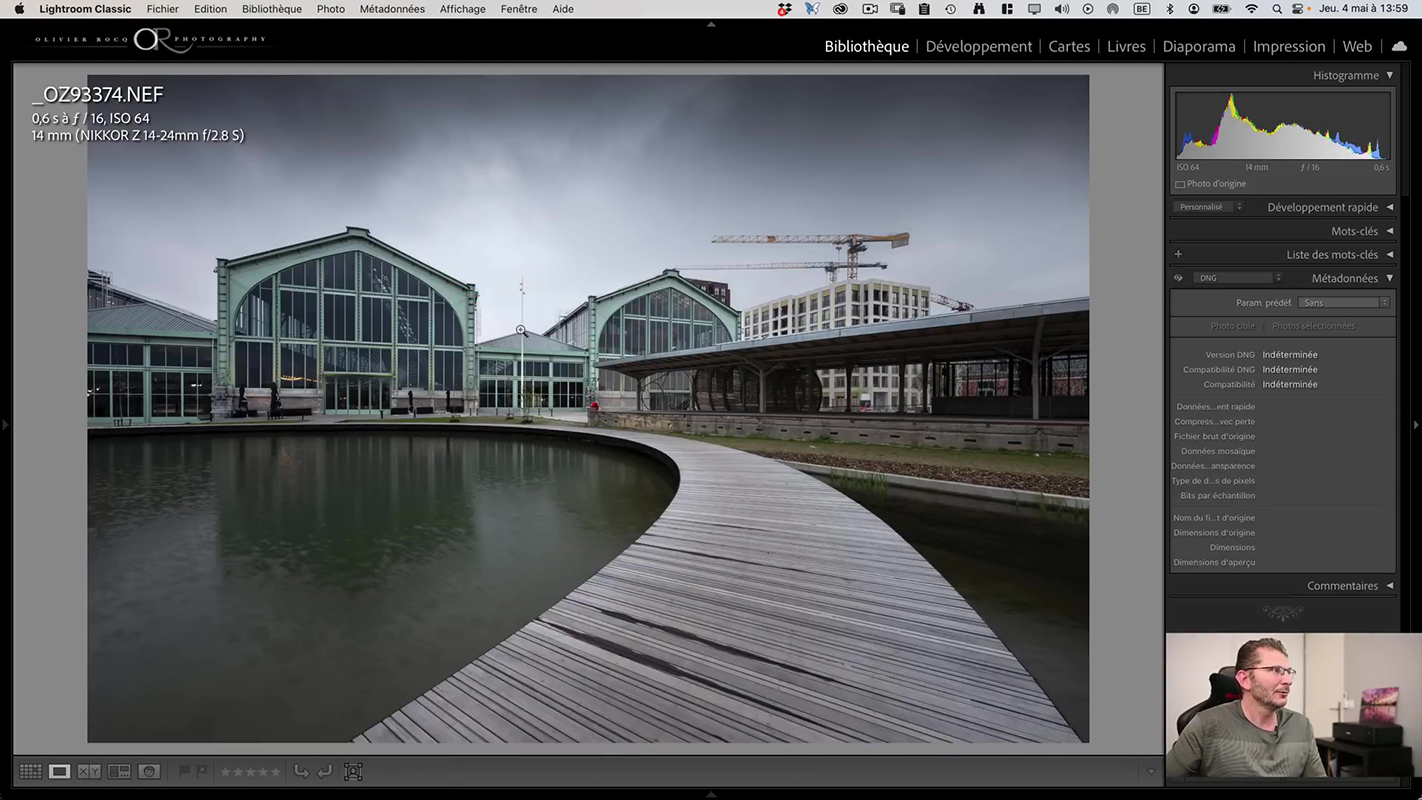Screen dimensions: 1422x800
Task: Expand the Développement rapide panel
Action: point(1389,207)
